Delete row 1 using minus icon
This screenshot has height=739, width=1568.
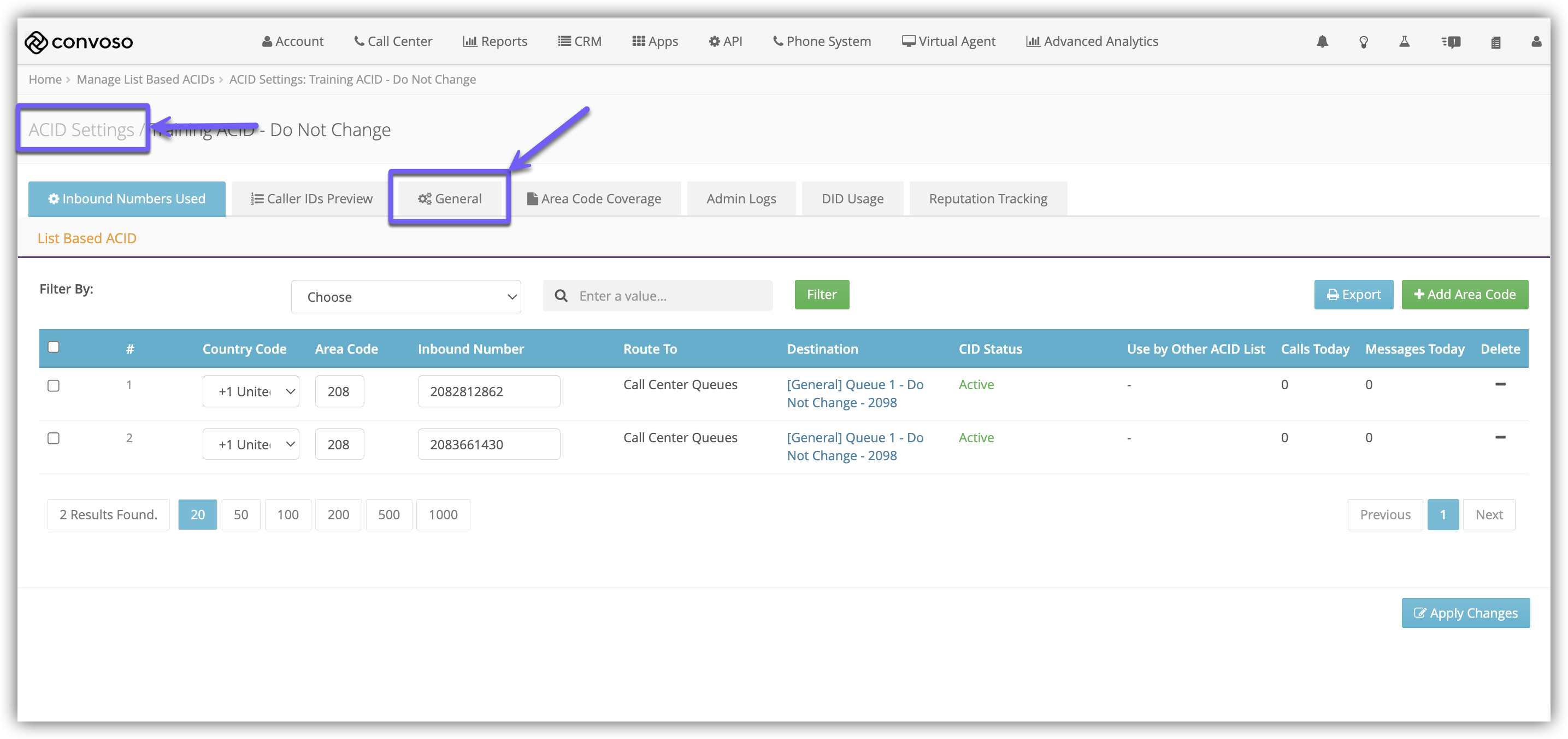tap(1500, 384)
